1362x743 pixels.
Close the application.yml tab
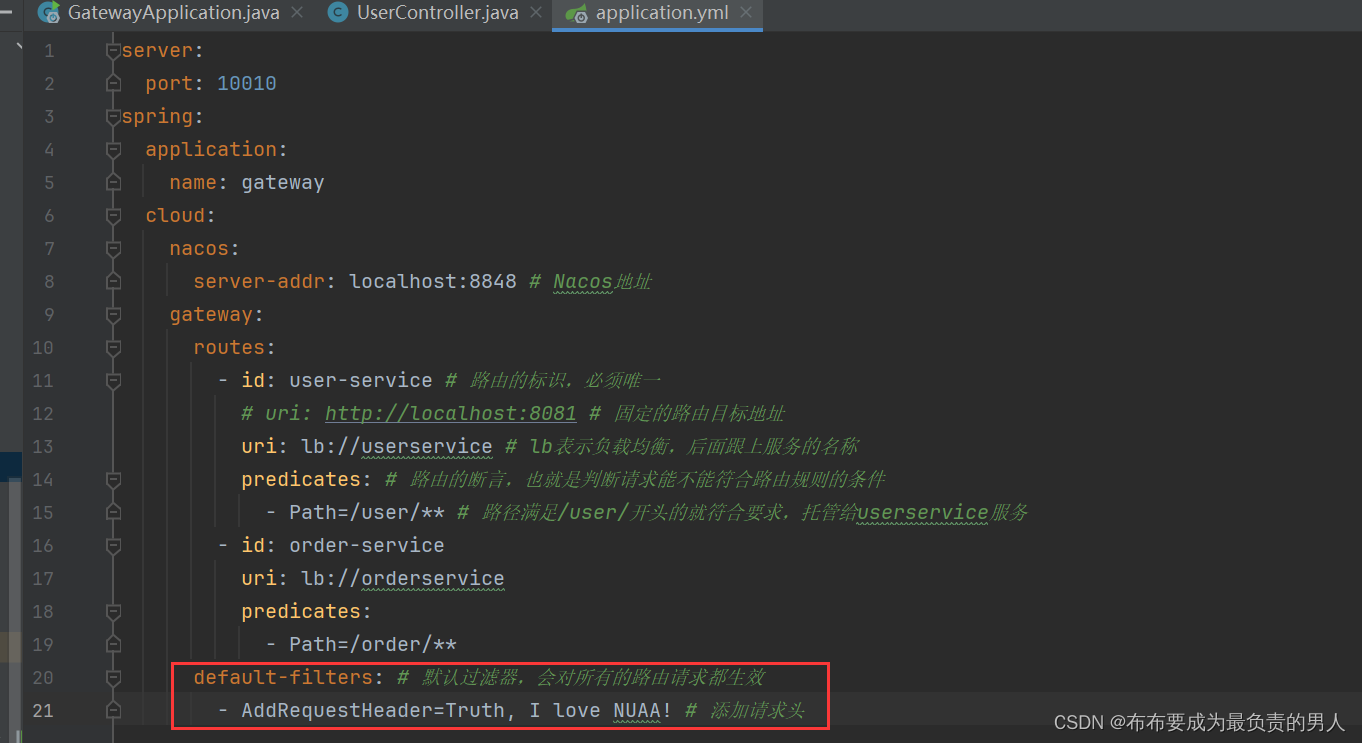pos(746,14)
